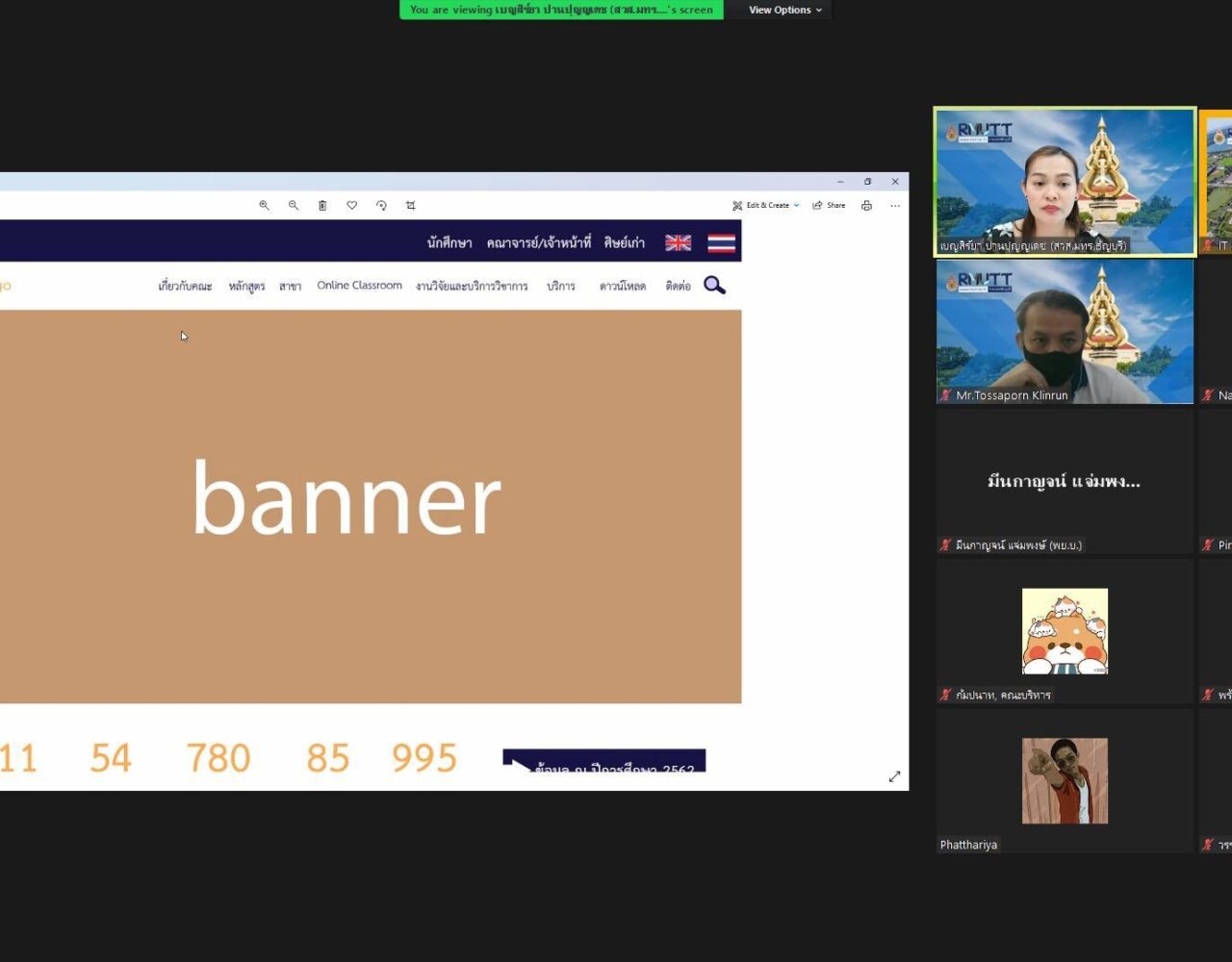Click the green screen-sharing notification bar
Screen dimensions: 1232x962
pyautogui.click(x=561, y=10)
